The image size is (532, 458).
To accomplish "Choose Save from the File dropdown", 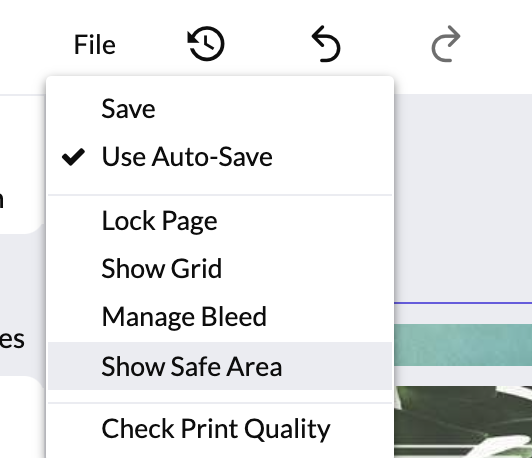I will pos(220,109).
